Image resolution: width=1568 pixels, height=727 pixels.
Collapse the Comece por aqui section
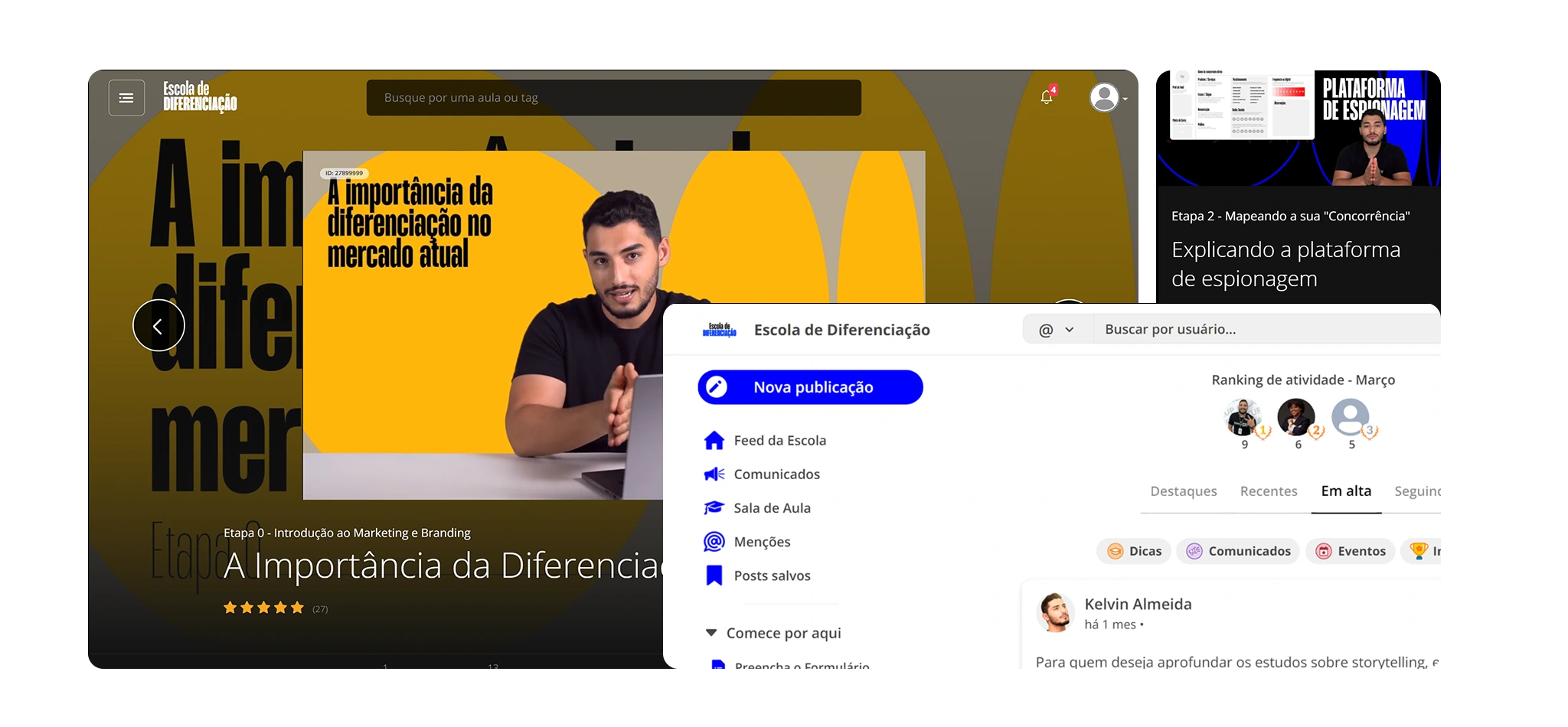(x=711, y=633)
